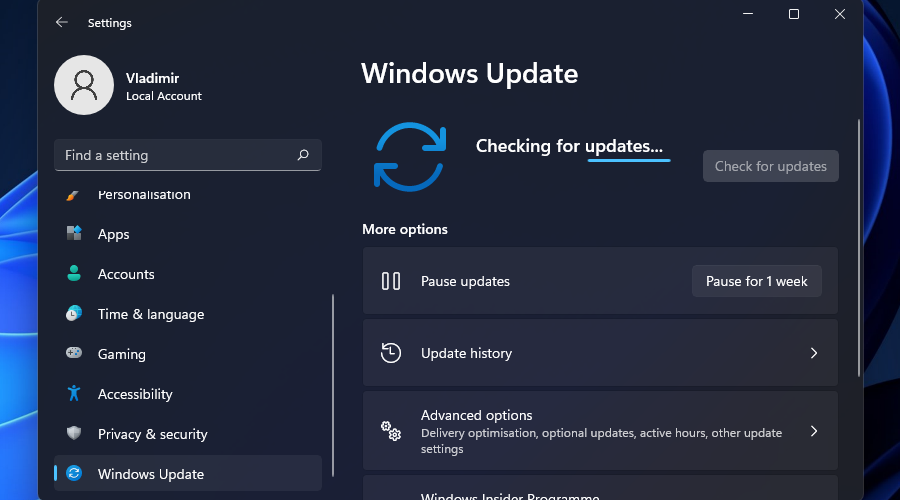The height and width of the screenshot is (500, 900).
Task: Click the Vladimir user avatar
Action: coord(84,85)
